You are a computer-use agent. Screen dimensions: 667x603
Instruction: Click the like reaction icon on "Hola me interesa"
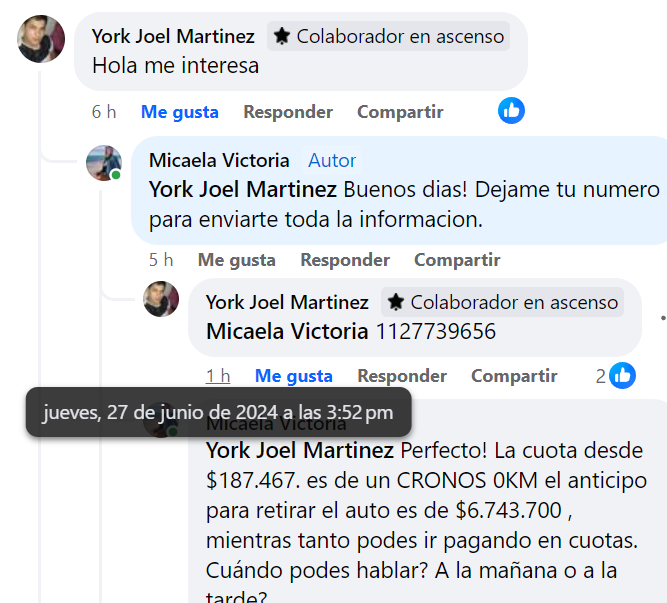pyautogui.click(x=511, y=110)
